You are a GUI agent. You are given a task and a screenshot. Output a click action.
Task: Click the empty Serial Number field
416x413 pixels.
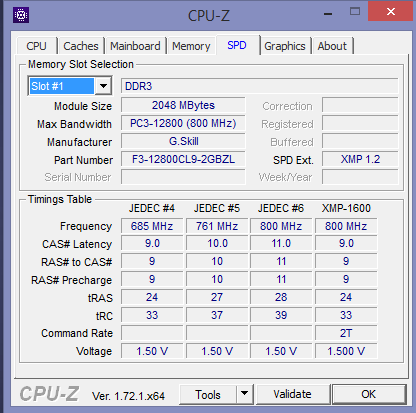[x=183, y=177]
